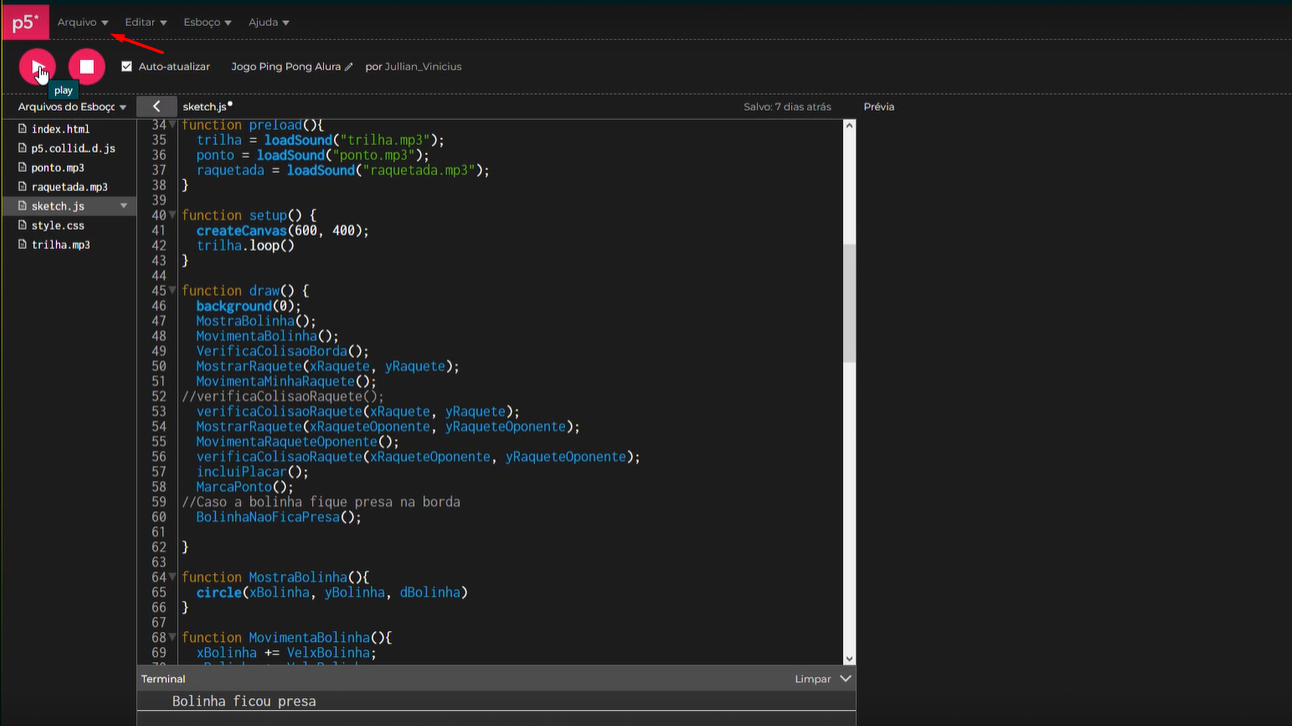Viewport: 1292px width, 726px height.
Task: Click the file icon beside ponto.mp3
Action: click(24, 167)
